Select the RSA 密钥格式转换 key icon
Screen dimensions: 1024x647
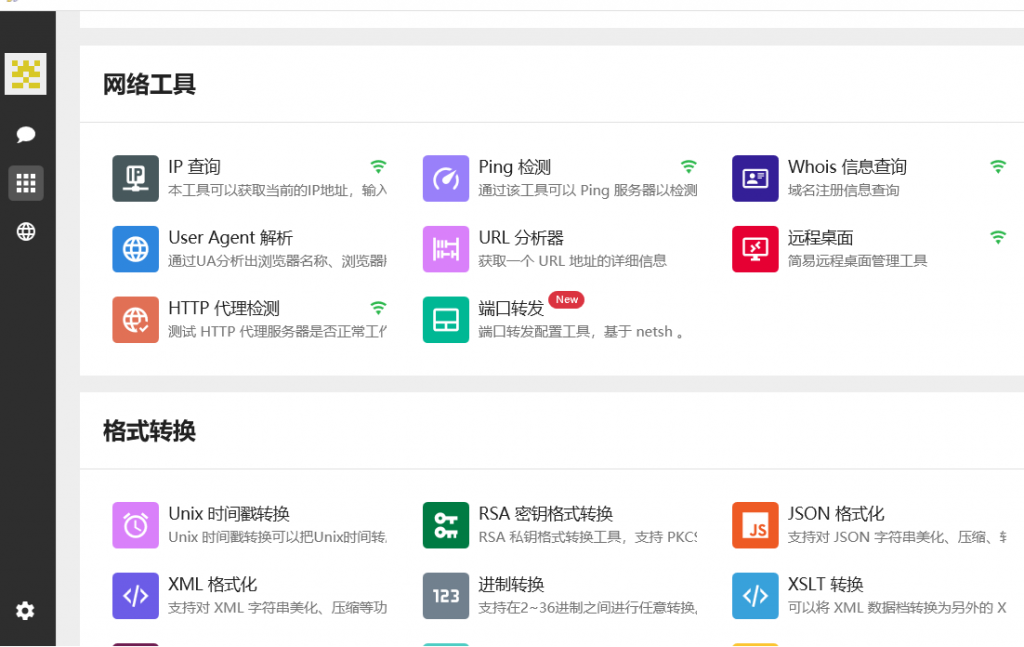click(445, 525)
